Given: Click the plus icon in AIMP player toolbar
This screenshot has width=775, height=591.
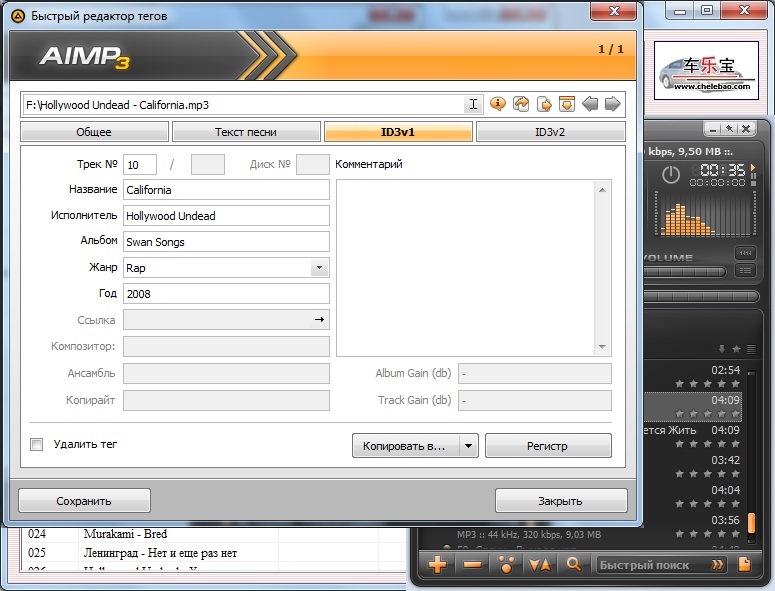Looking at the screenshot, I should tap(437, 564).
